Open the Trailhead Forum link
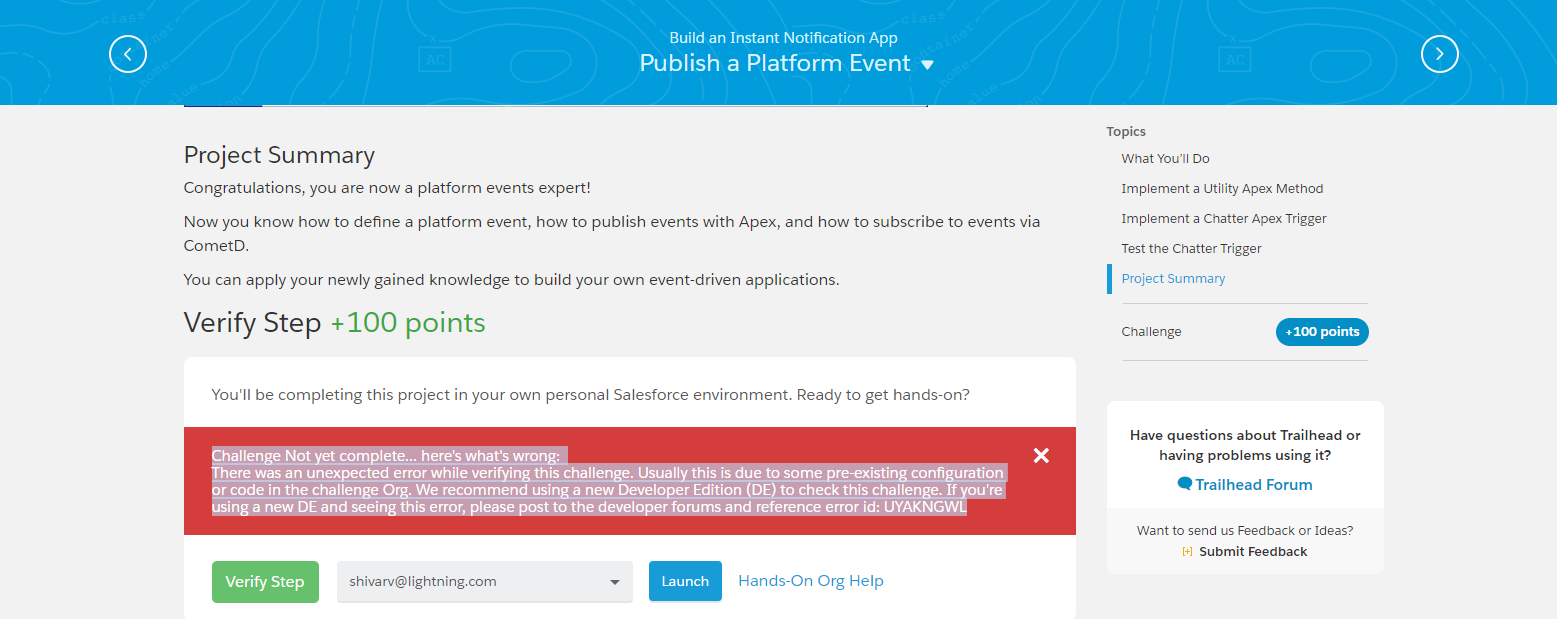The width and height of the screenshot is (1557, 619). (1254, 484)
